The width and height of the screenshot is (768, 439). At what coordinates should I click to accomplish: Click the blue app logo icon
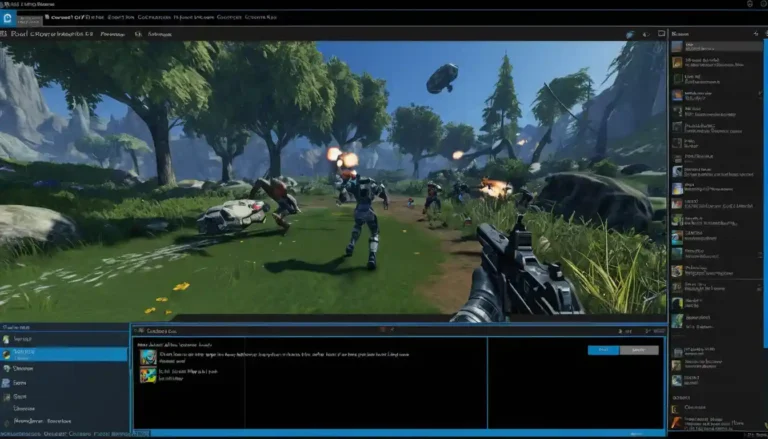tap(7, 19)
